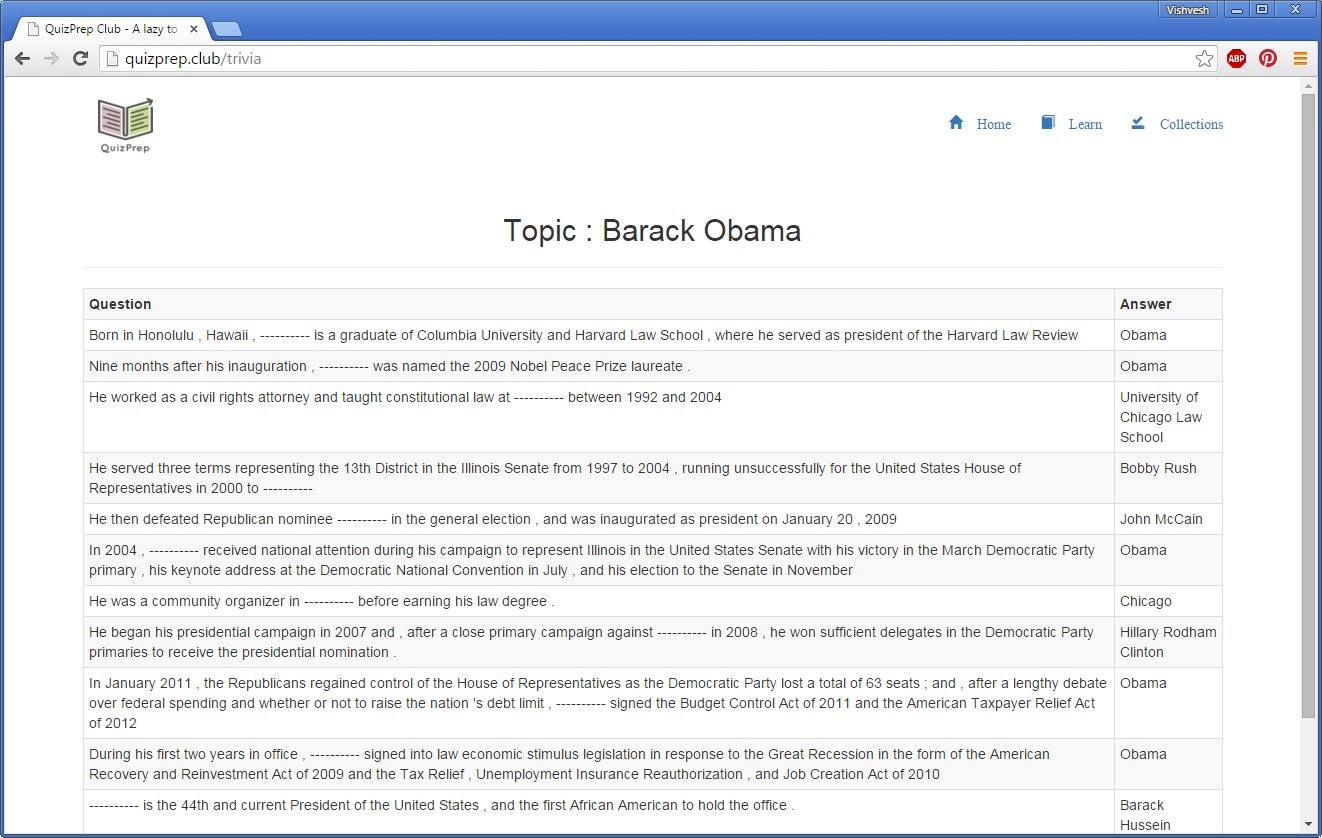Image resolution: width=1322 pixels, height=838 pixels.
Task: Reload the page with the refresh icon
Action: [x=81, y=58]
